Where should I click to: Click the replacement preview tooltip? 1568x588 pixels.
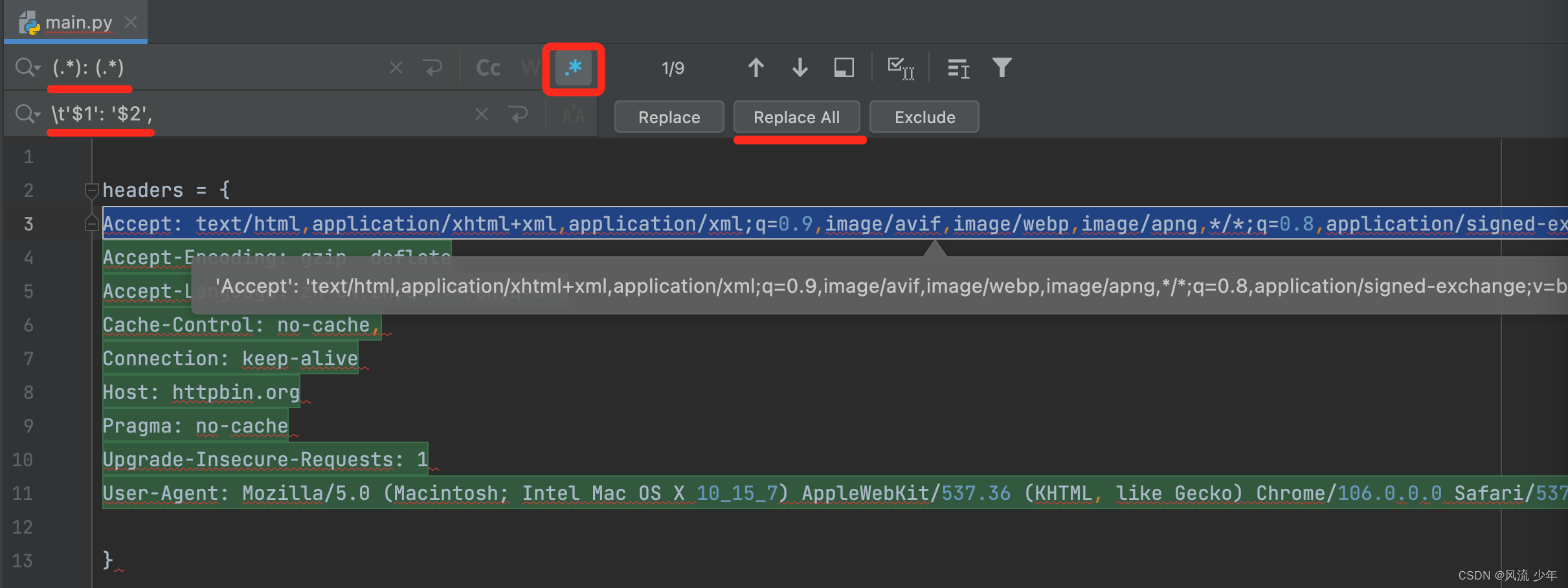(880, 286)
